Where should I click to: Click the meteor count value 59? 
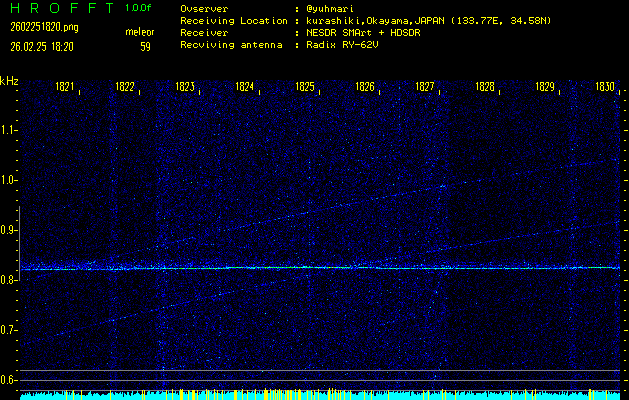(x=145, y=46)
